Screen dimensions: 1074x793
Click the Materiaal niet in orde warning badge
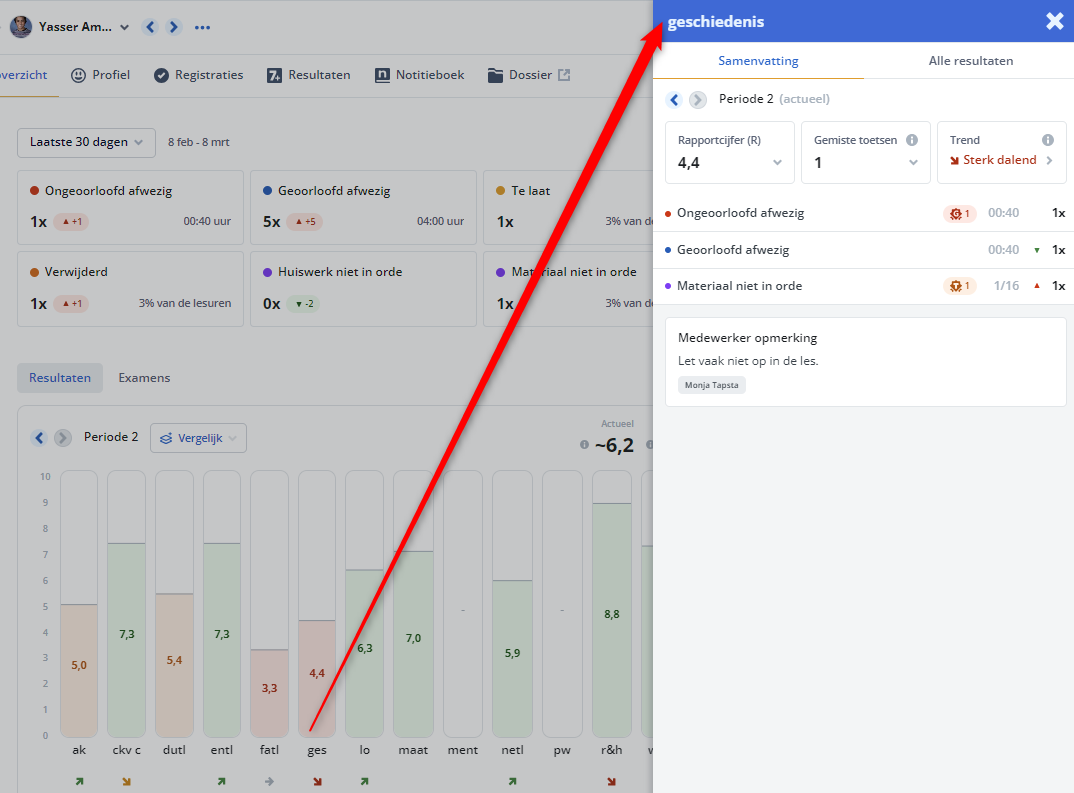pyautogui.click(x=960, y=286)
